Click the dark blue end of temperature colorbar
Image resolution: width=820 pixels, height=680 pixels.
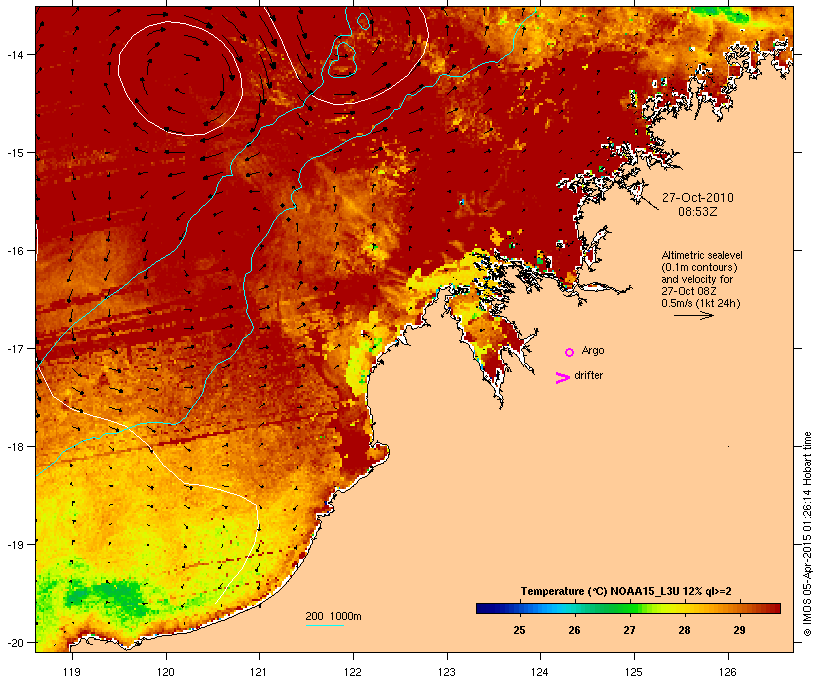(484, 608)
